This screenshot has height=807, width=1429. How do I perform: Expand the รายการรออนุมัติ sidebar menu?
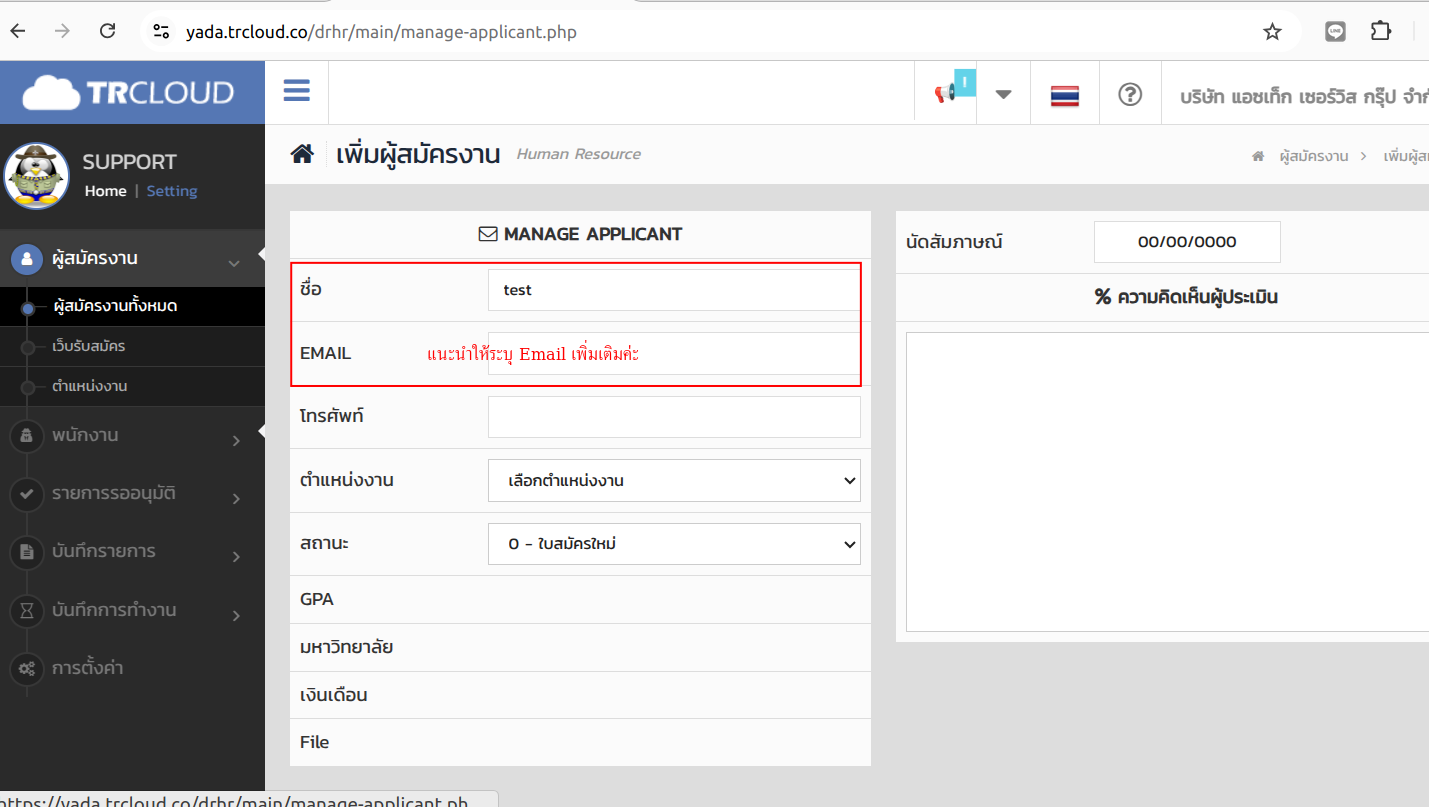(132, 493)
